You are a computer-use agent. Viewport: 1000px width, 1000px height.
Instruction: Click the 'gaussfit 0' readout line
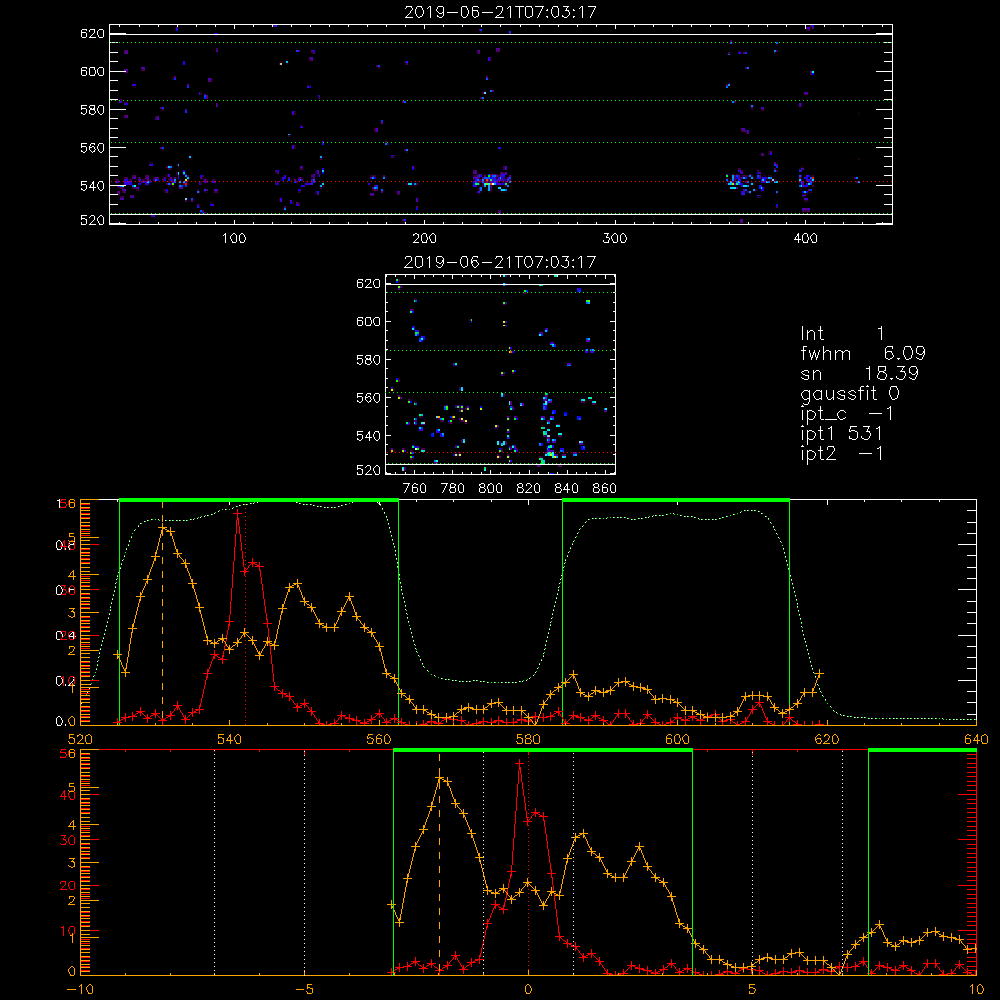click(849, 393)
